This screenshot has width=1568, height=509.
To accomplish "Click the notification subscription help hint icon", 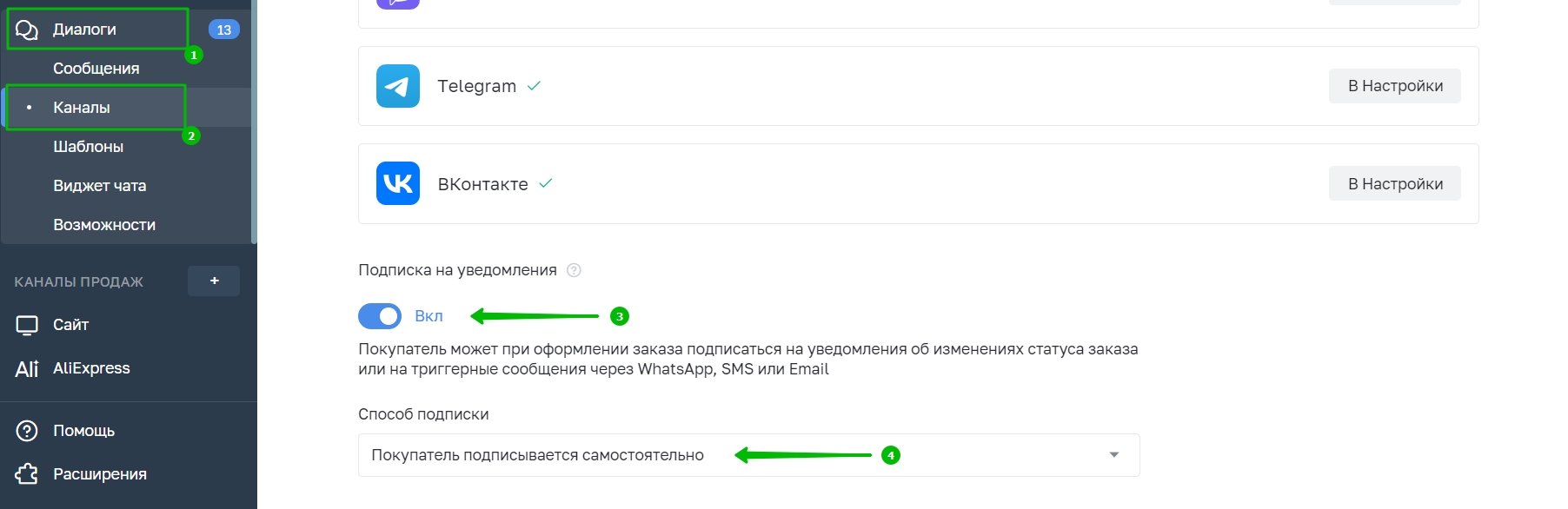I will pyautogui.click(x=574, y=270).
